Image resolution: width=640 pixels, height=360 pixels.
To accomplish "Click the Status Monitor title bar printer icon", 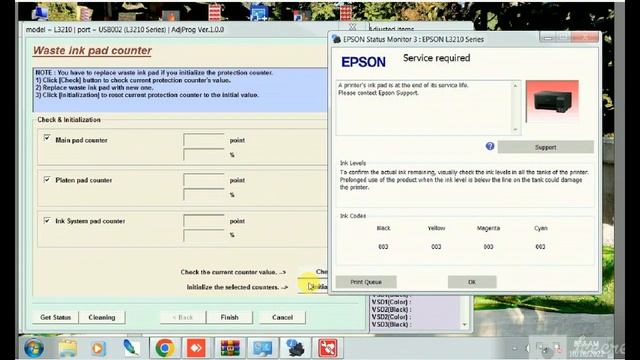I will [x=337, y=39].
